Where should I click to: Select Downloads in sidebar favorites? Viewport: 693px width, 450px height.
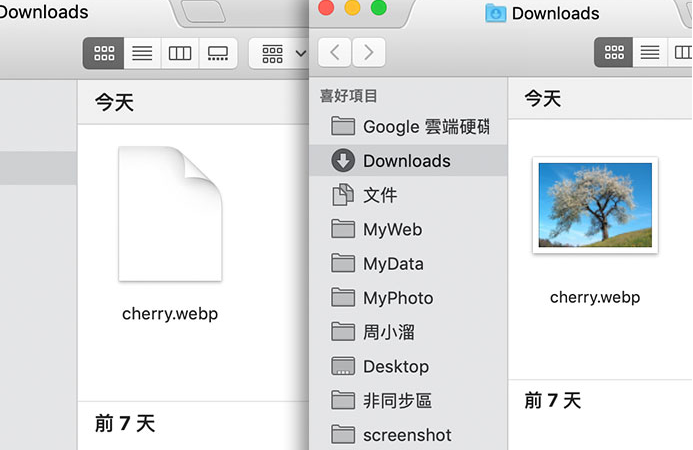click(x=408, y=160)
